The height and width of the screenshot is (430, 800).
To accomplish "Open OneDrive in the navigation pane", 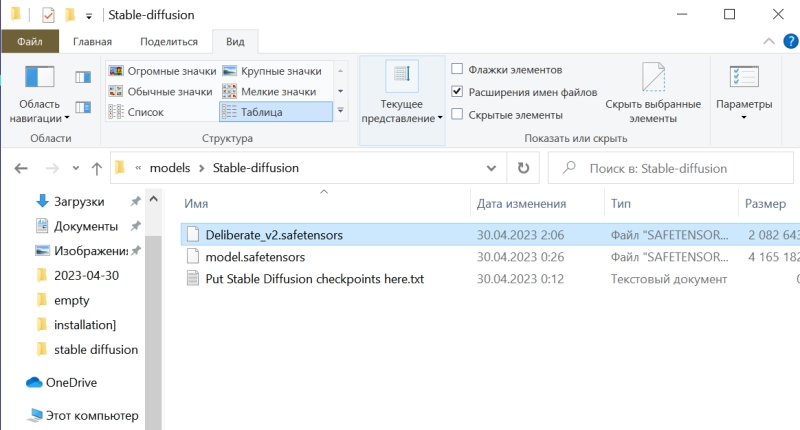I will [68, 382].
